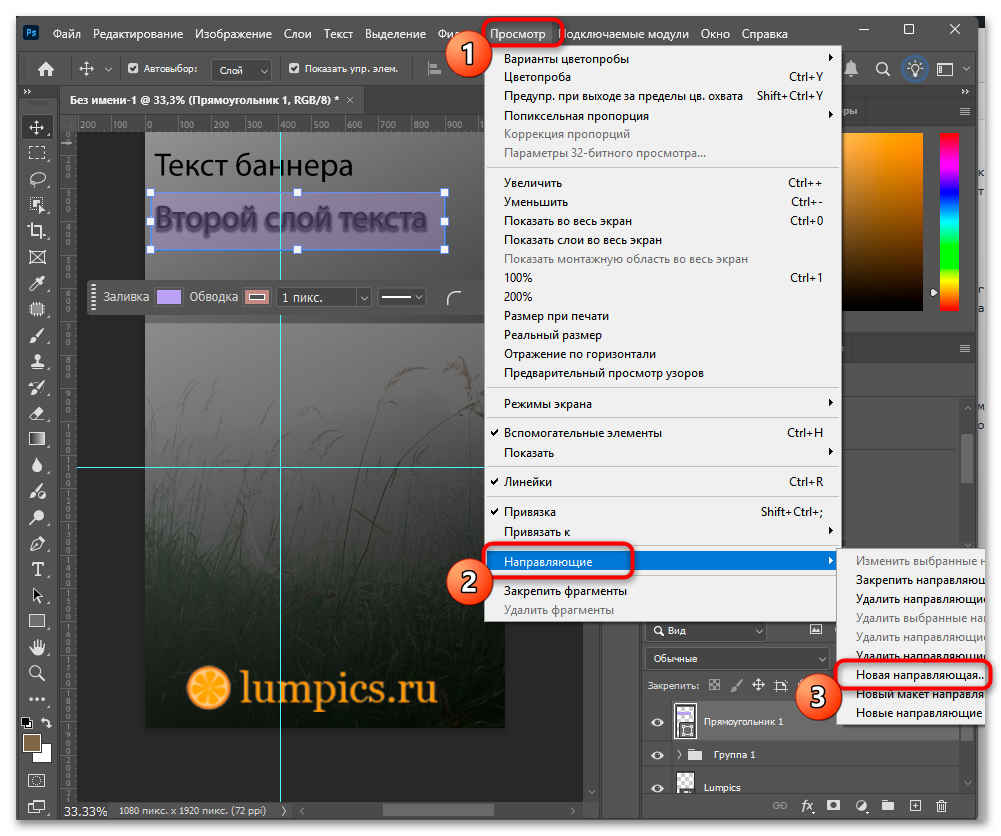
Task: Open the Слой auto-select dropdown
Action: click(241, 70)
